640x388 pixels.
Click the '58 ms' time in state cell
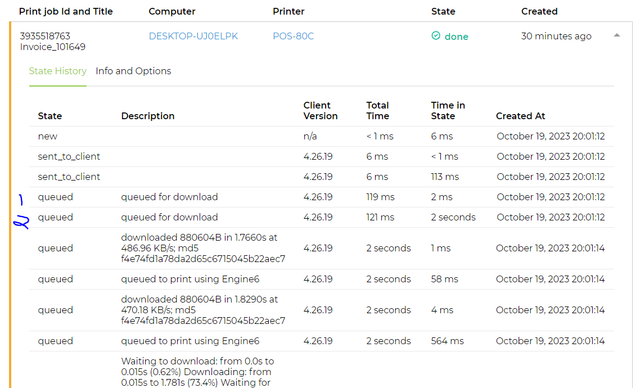click(444, 279)
